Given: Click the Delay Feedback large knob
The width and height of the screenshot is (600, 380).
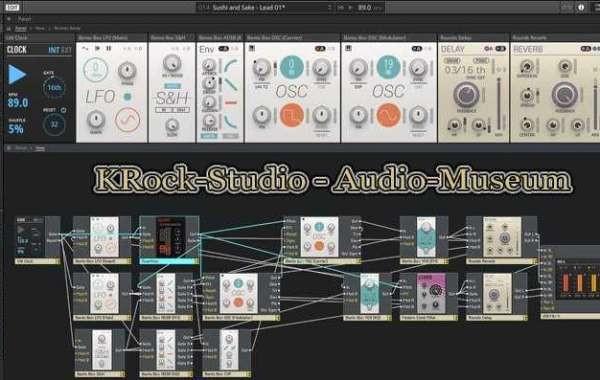Looking at the screenshot, I should (466, 95).
